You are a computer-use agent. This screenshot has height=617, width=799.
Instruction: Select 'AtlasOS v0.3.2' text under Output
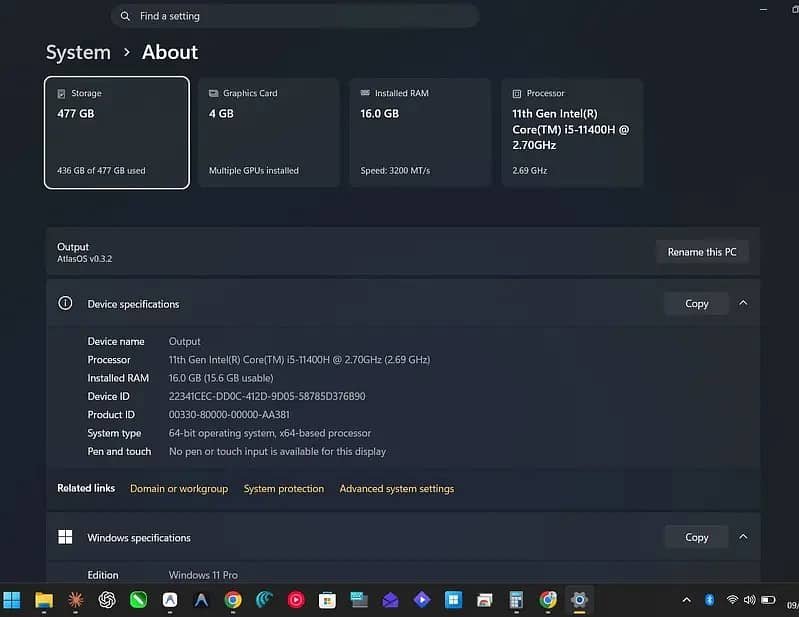coord(85,259)
